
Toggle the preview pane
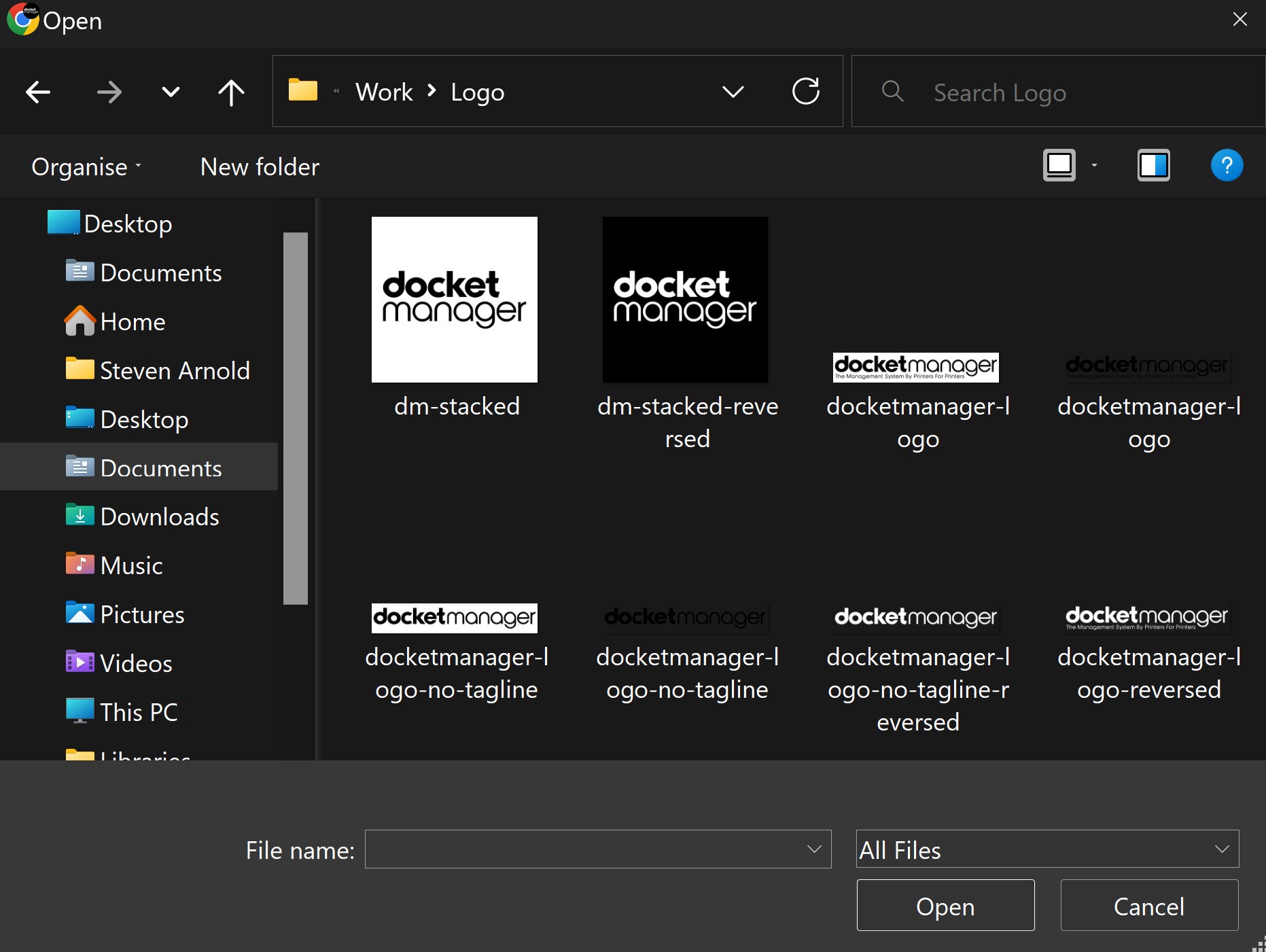[1154, 165]
